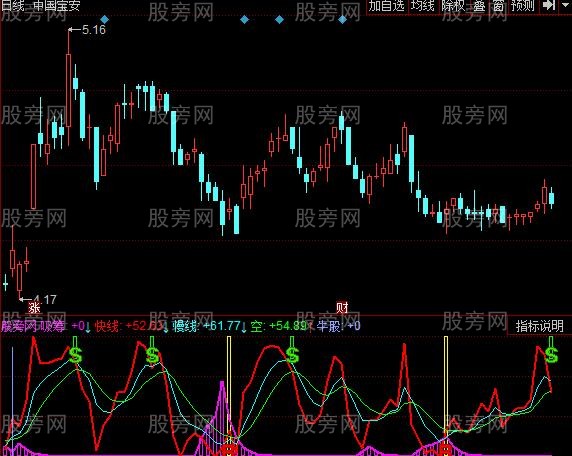Click the 股旁网吸筹 indicator name
572x456 pixels.
34,326
